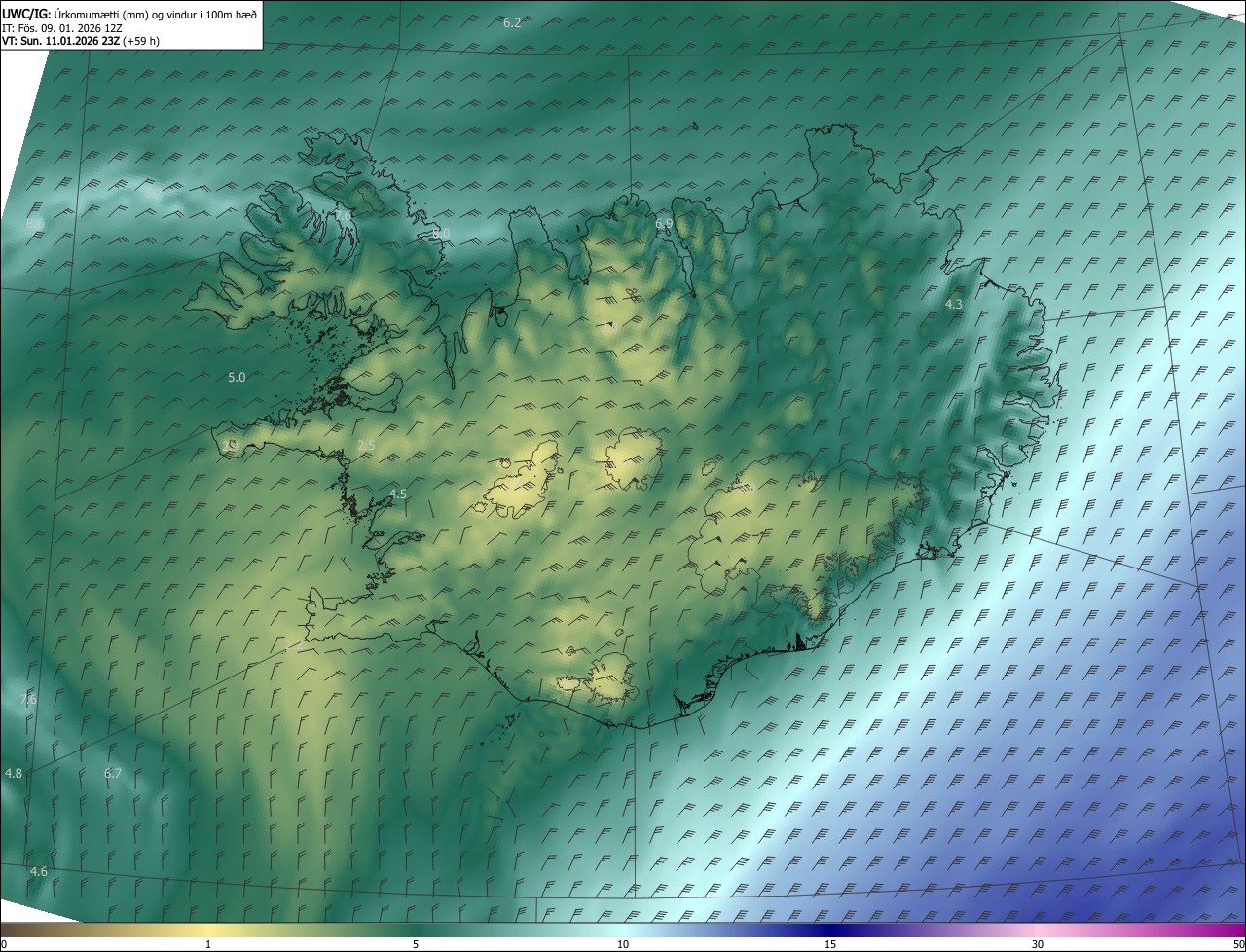Click the 2.5 value label on the map

coord(367,445)
